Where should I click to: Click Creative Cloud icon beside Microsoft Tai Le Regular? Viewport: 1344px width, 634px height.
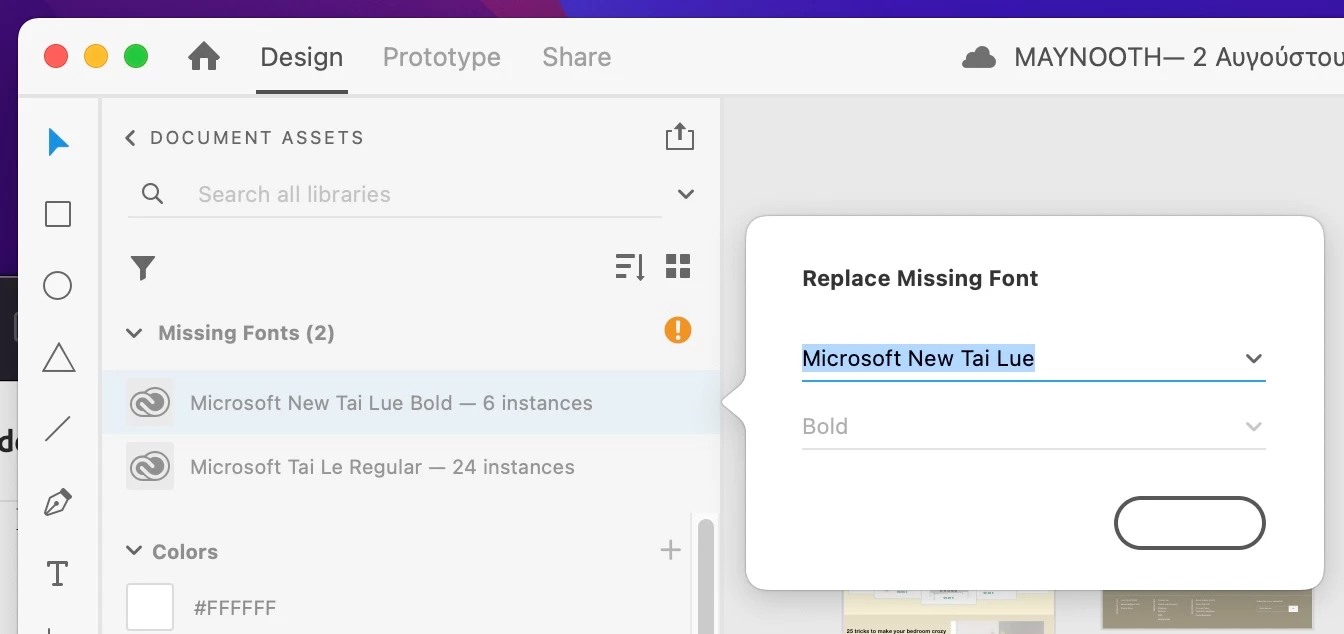click(150, 466)
